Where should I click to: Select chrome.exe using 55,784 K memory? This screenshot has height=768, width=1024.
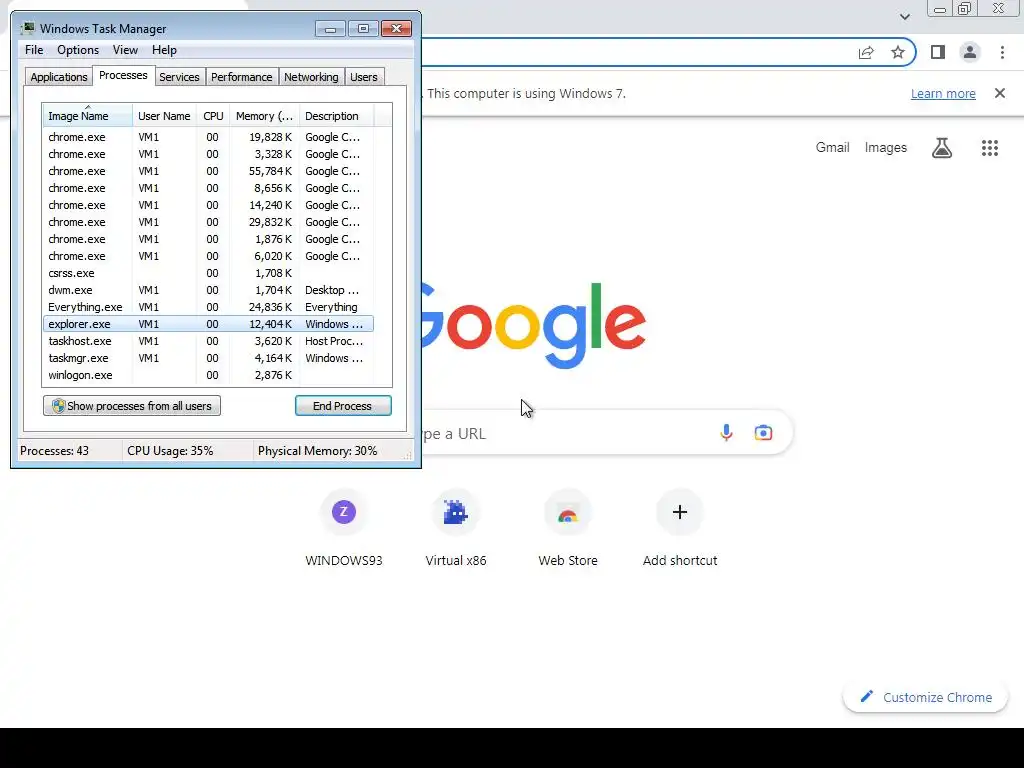pos(208,171)
